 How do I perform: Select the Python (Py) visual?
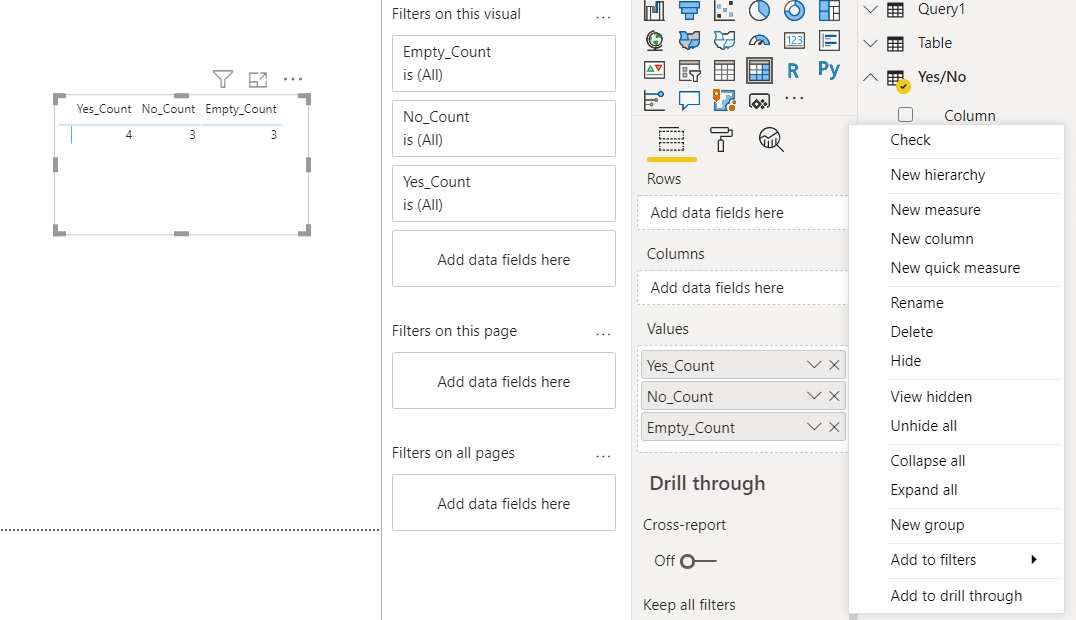829,69
